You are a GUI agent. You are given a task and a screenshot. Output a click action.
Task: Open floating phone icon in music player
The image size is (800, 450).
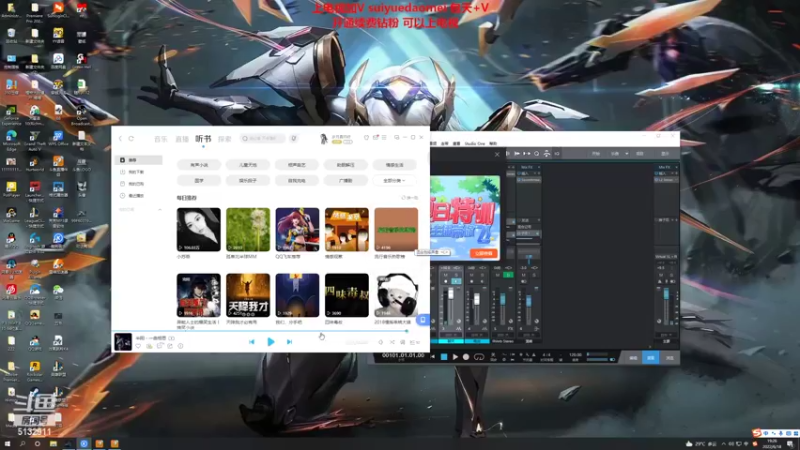pos(422,320)
